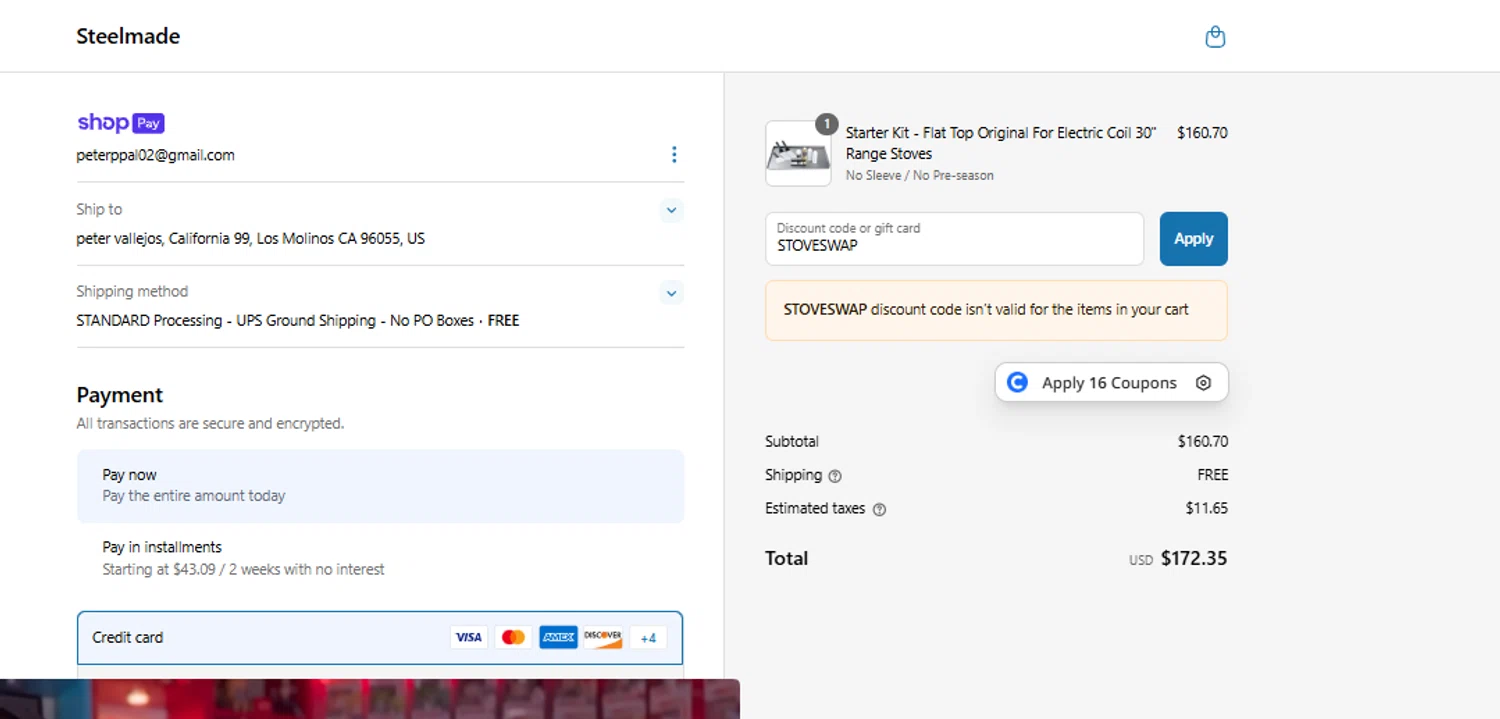Image resolution: width=1500 pixels, height=719 pixels.
Task: Click the Visa card icon
Action: pos(468,637)
